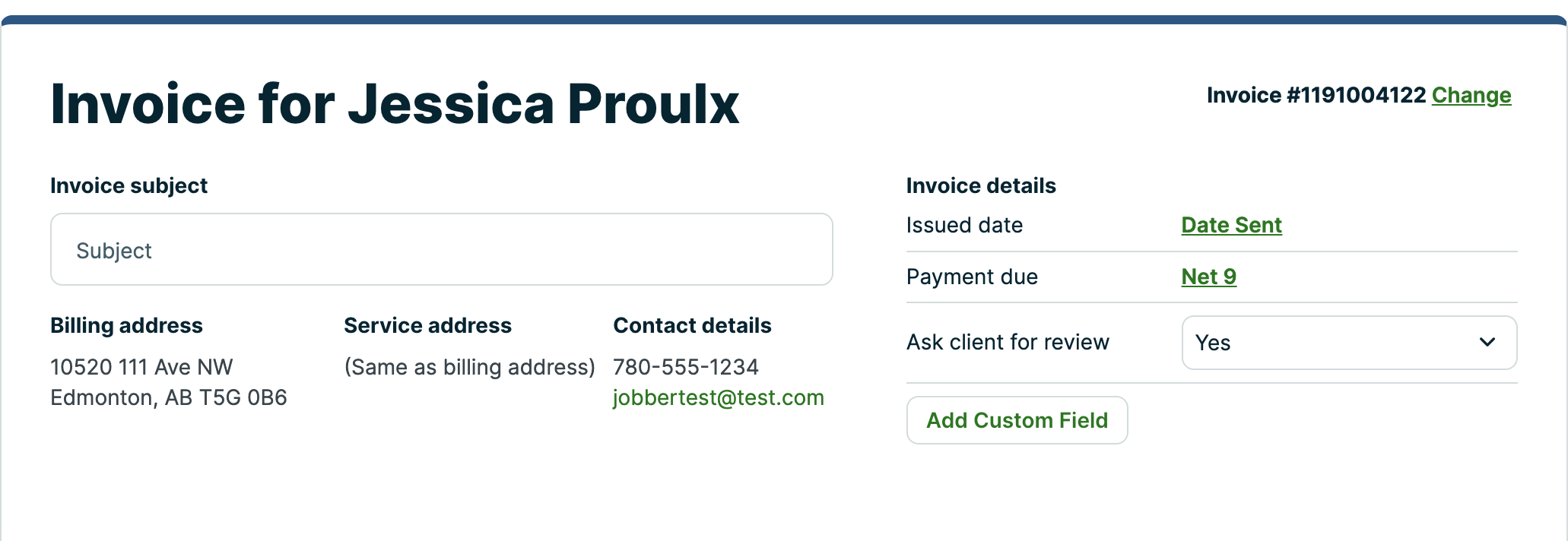The image size is (1568, 541).
Task: Click the Service address heading
Action: click(x=427, y=325)
